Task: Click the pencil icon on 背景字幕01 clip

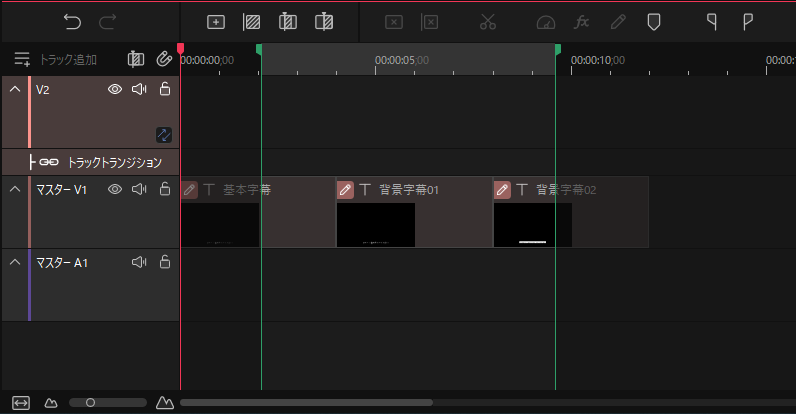Action: pos(345,189)
